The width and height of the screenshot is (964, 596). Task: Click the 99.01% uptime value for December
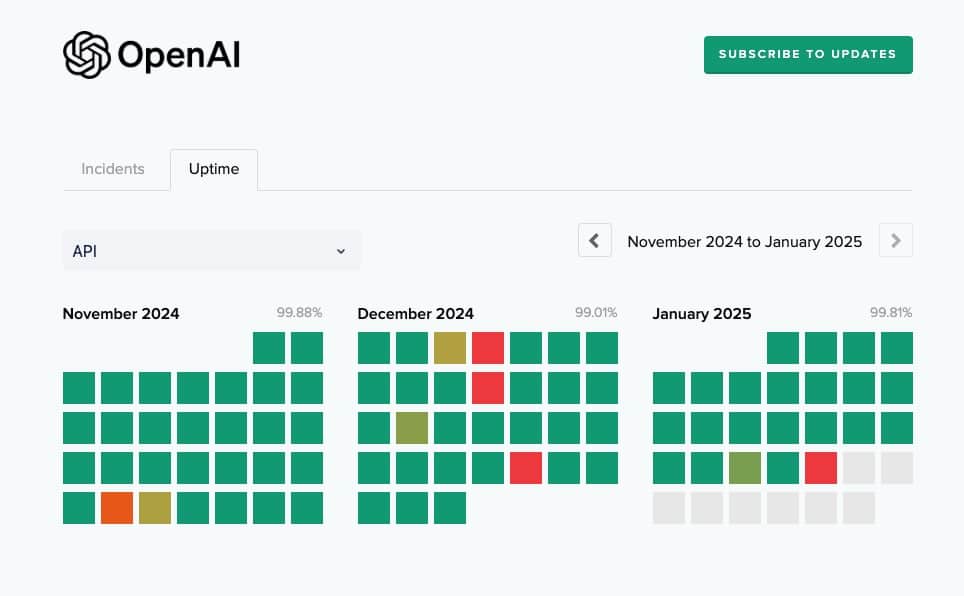(596, 312)
